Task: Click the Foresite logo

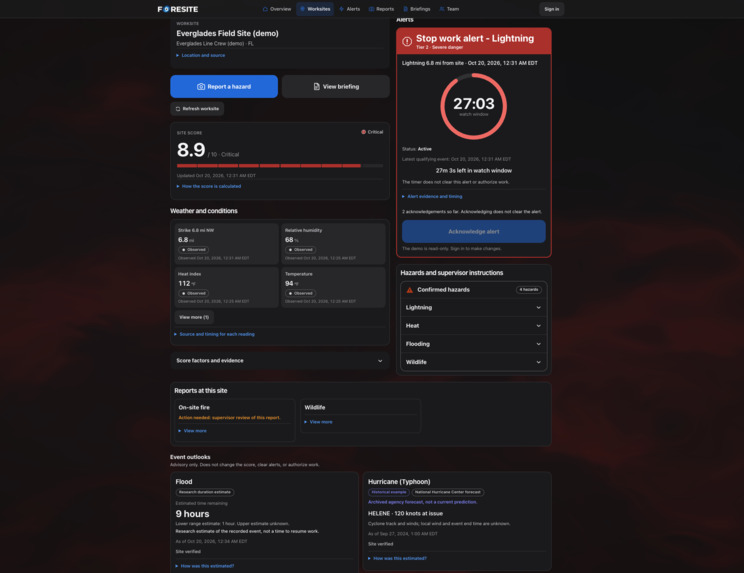Action: click(x=178, y=9)
